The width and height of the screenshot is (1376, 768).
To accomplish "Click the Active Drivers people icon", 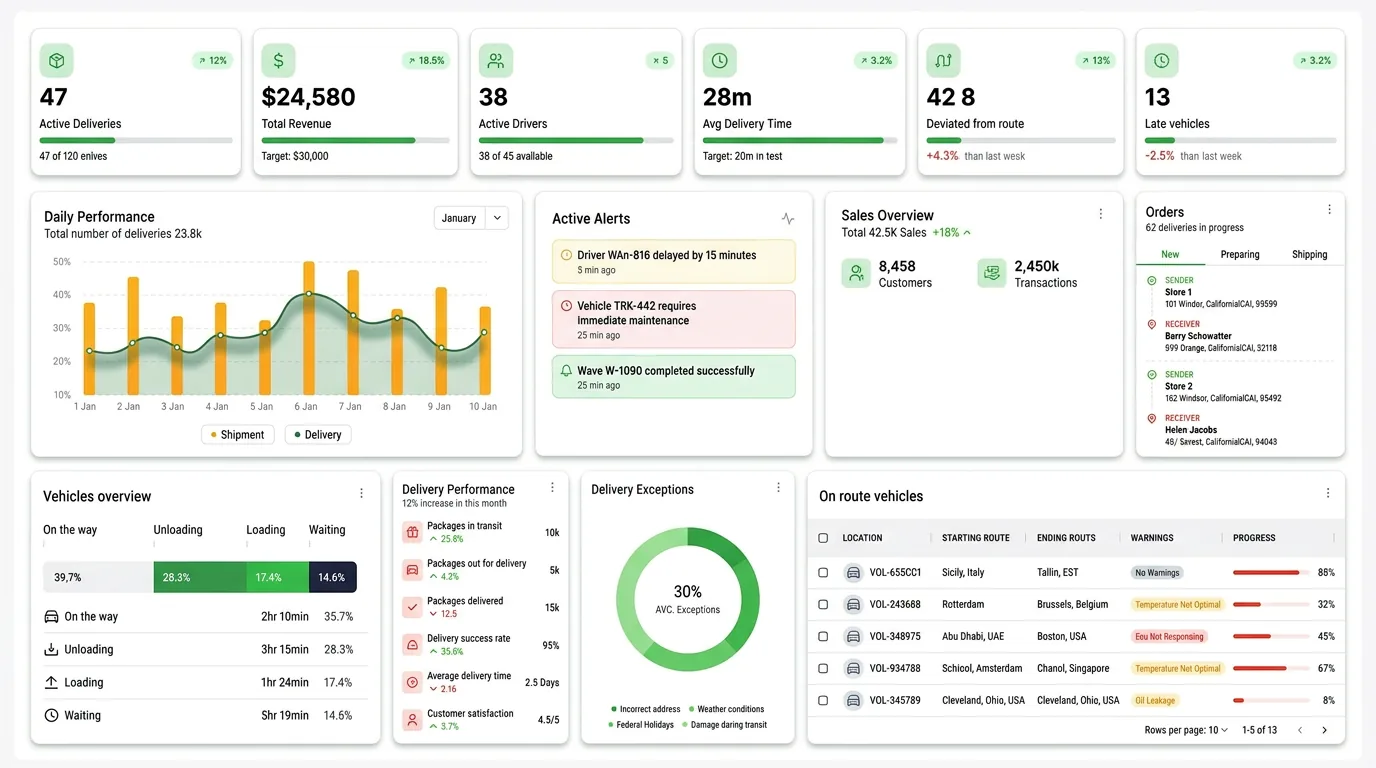I will [496, 61].
